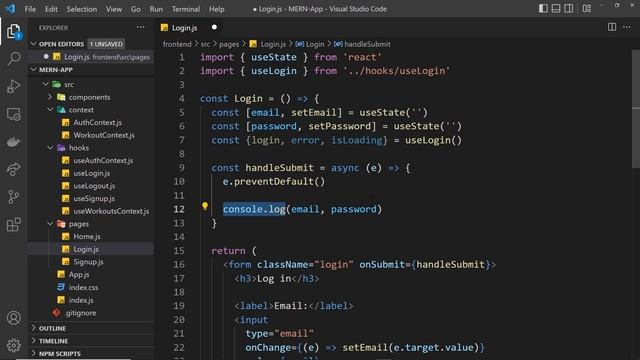Image resolution: width=640 pixels, height=360 pixels.
Task: Click the VS Code logo in title bar
Action: click(10, 8)
